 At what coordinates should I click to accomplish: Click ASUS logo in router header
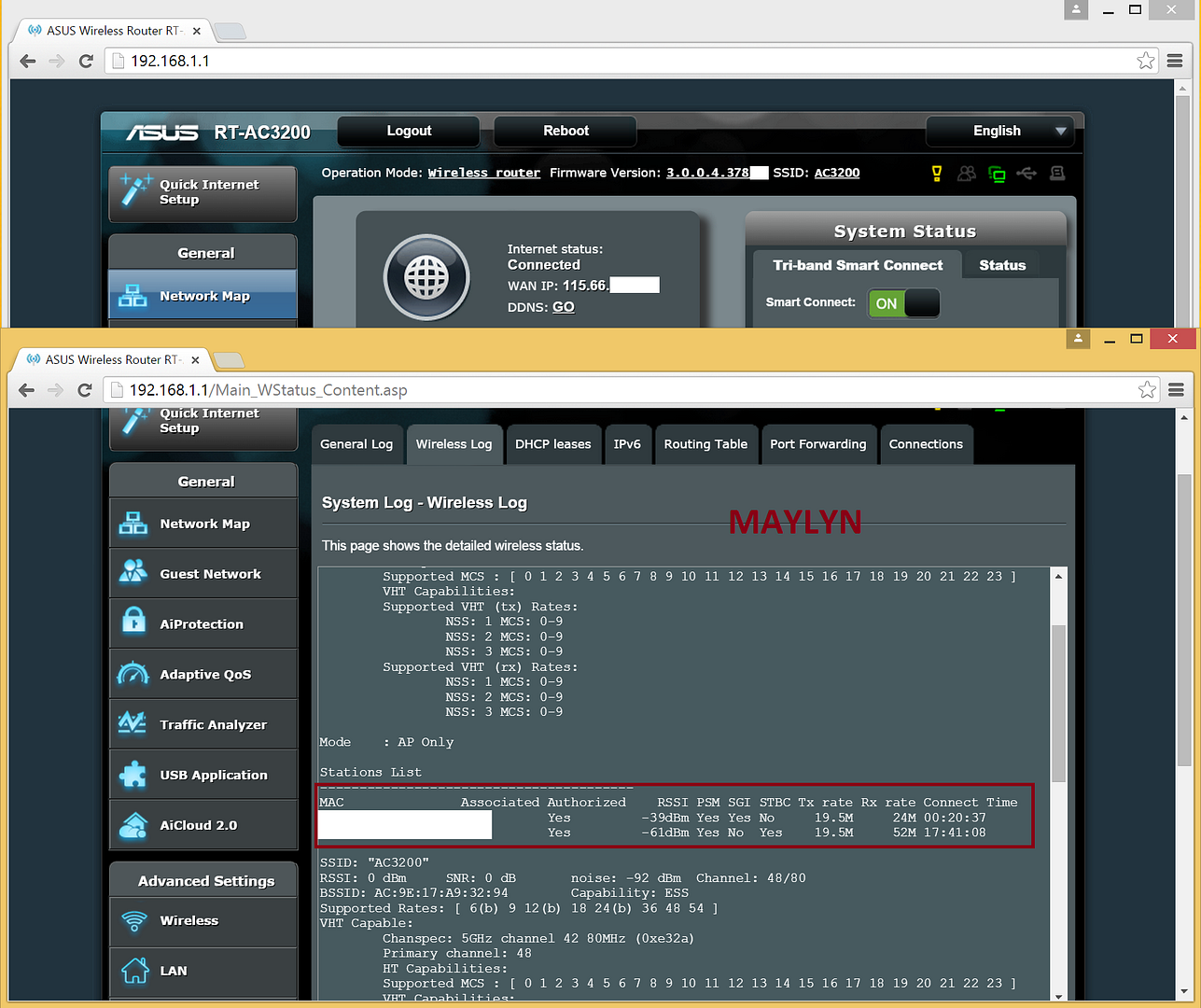(x=162, y=133)
